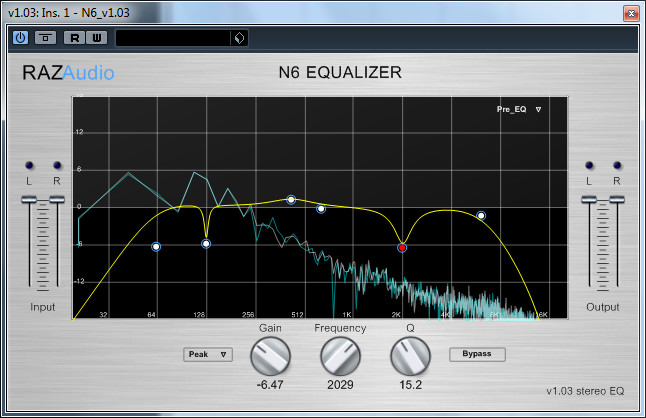
Task: Click the Input left channel fader handle
Action: pos(29,200)
